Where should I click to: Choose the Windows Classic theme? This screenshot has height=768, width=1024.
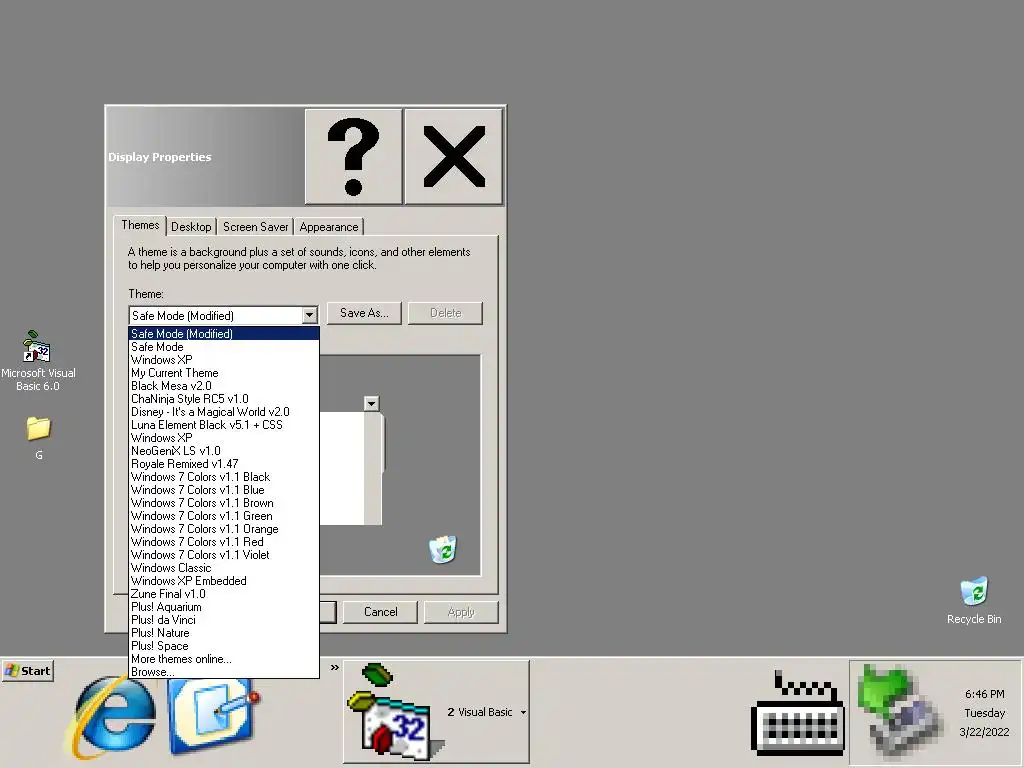click(224, 568)
